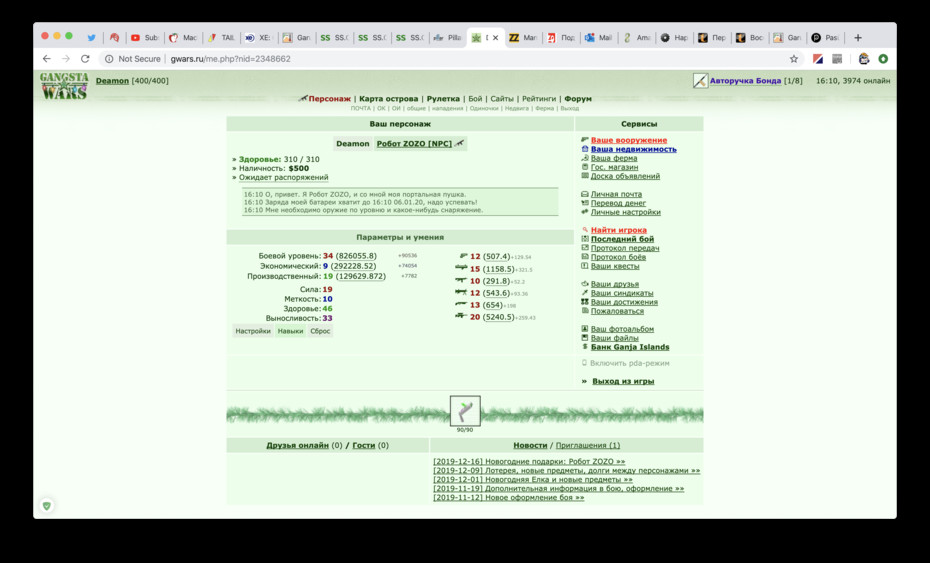Click the economic experience value 292228.52

[353, 266]
